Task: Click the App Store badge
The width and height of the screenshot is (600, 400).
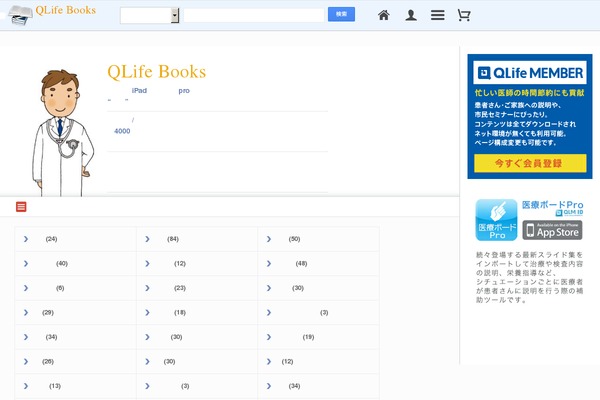Action: point(552,230)
